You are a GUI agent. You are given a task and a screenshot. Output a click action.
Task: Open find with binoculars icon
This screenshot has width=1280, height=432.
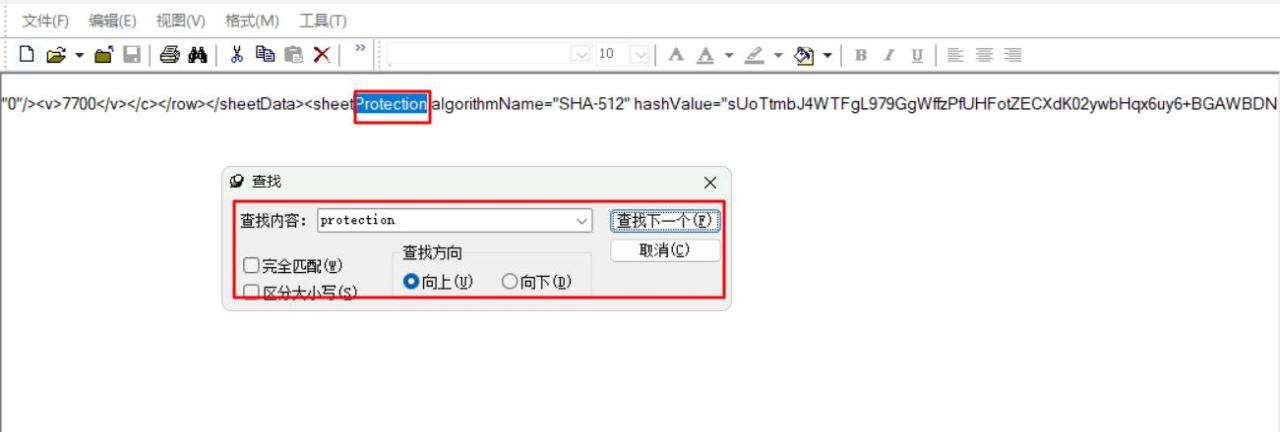[197, 55]
